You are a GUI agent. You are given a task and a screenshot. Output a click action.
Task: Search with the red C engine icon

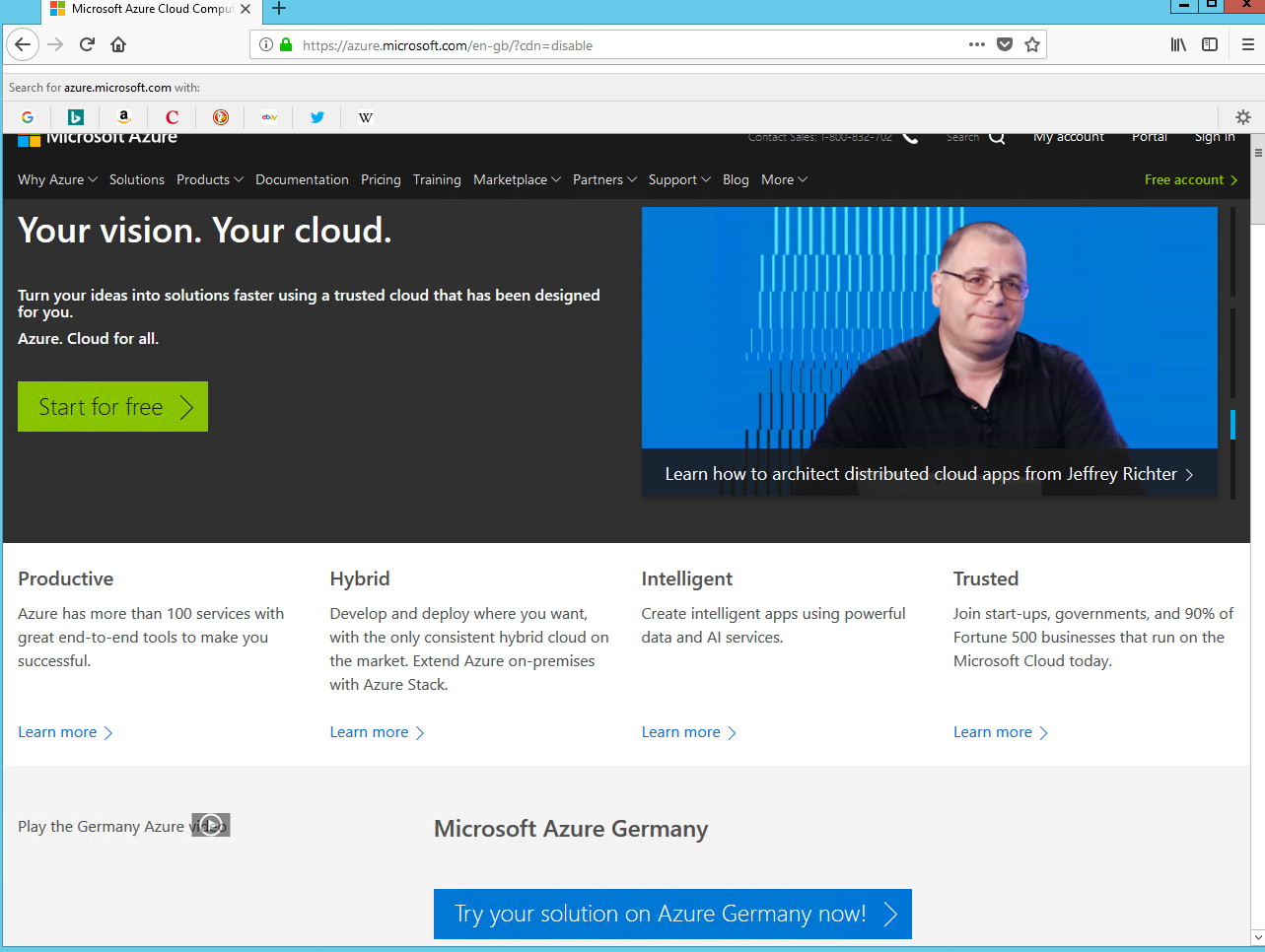pos(173,117)
